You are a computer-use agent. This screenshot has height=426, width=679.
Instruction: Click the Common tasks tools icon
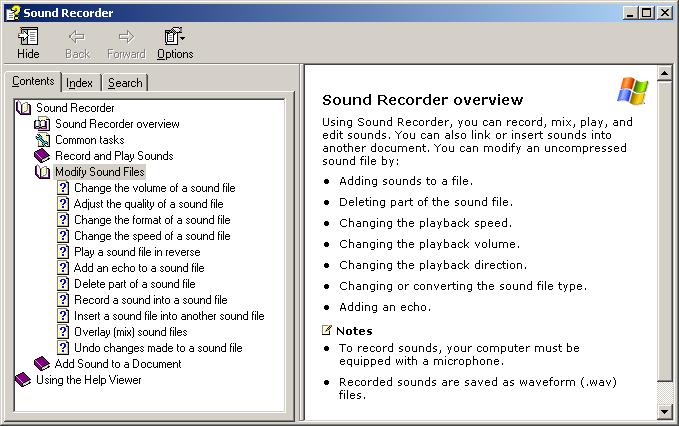(42, 140)
